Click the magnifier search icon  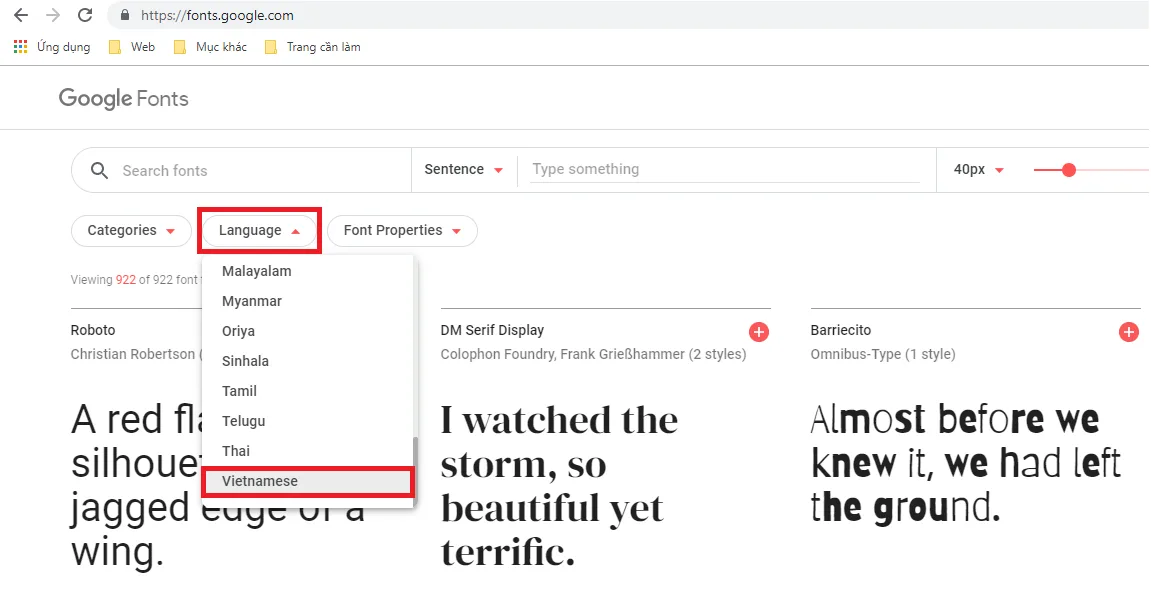pos(99,170)
